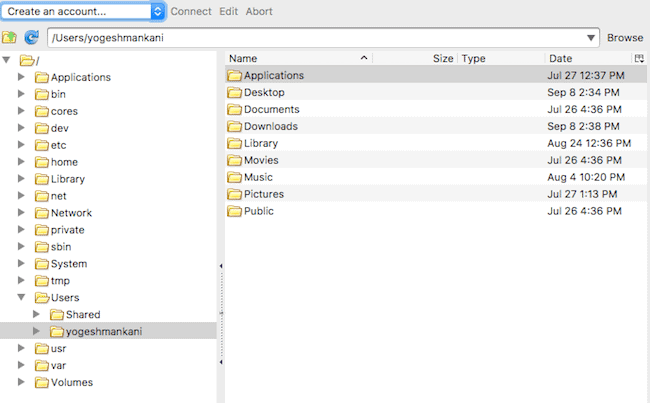This screenshot has width=650, height=403.
Task: Expand the home tree node
Action: coord(21,162)
